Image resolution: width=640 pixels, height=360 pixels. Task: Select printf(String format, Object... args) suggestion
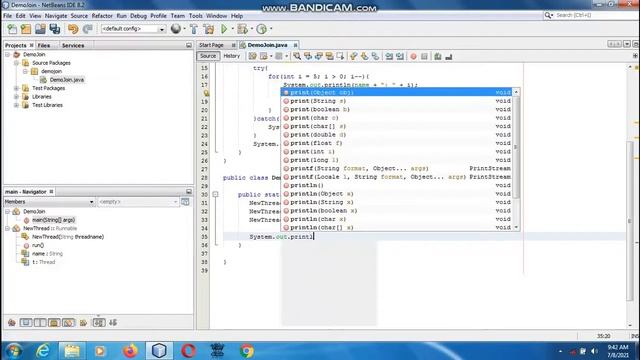click(397, 169)
